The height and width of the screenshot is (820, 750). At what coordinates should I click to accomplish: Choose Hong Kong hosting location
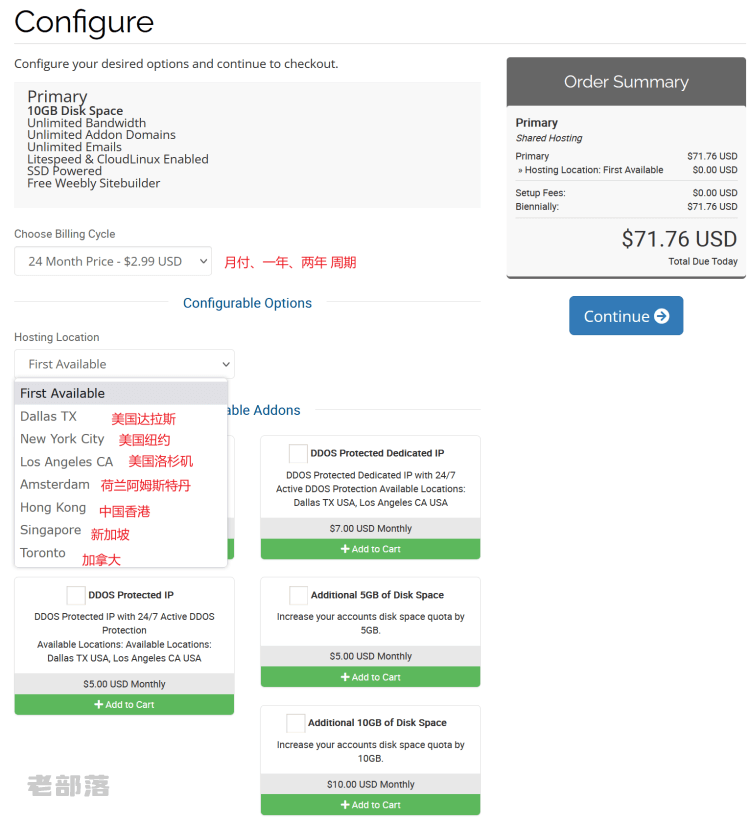[53, 507]
